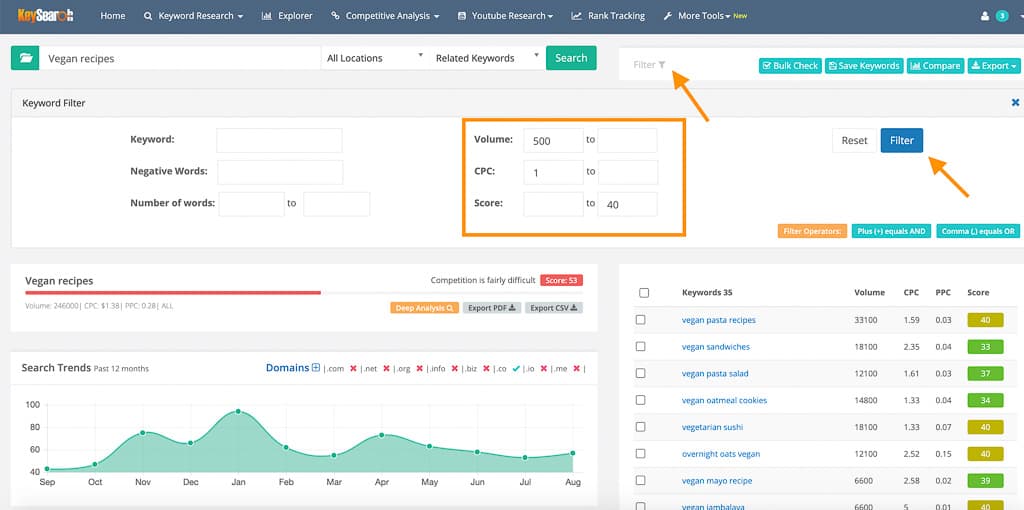Open the Export dropdown button

pos(994,65)
